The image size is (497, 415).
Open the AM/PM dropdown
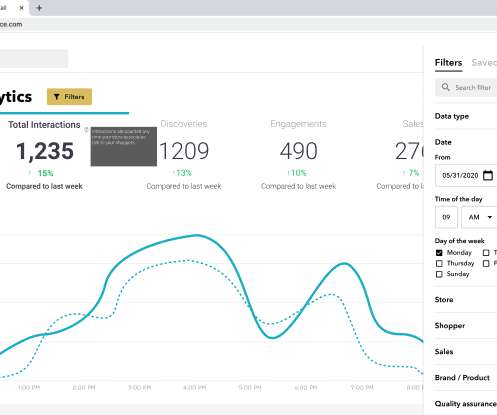[x=479, y=217]
